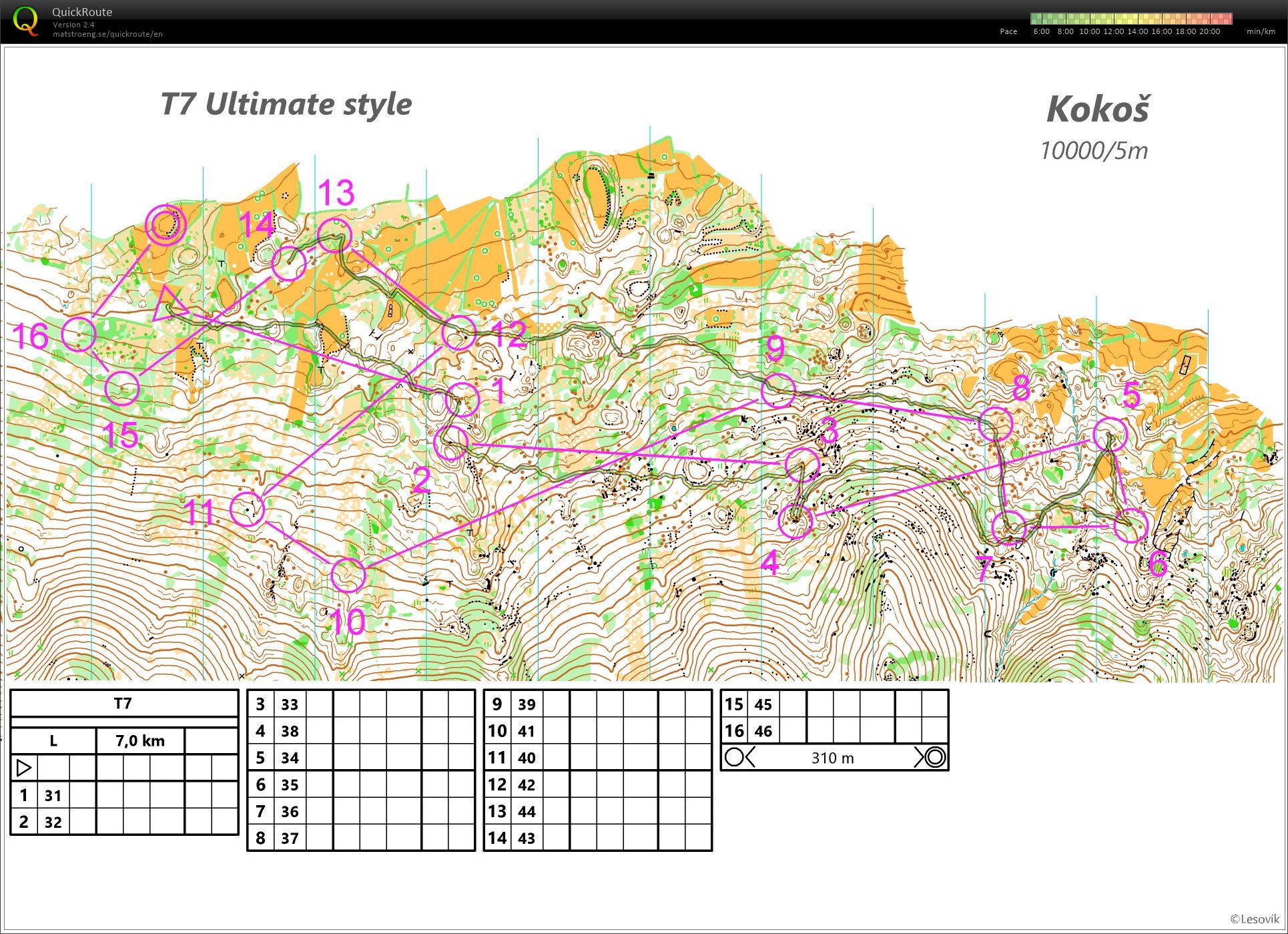This screenshot has height=934, width=1288.
Task: Click the pace color gradient legend bar
Action: pyautogui.click(x=1131, y=19)
